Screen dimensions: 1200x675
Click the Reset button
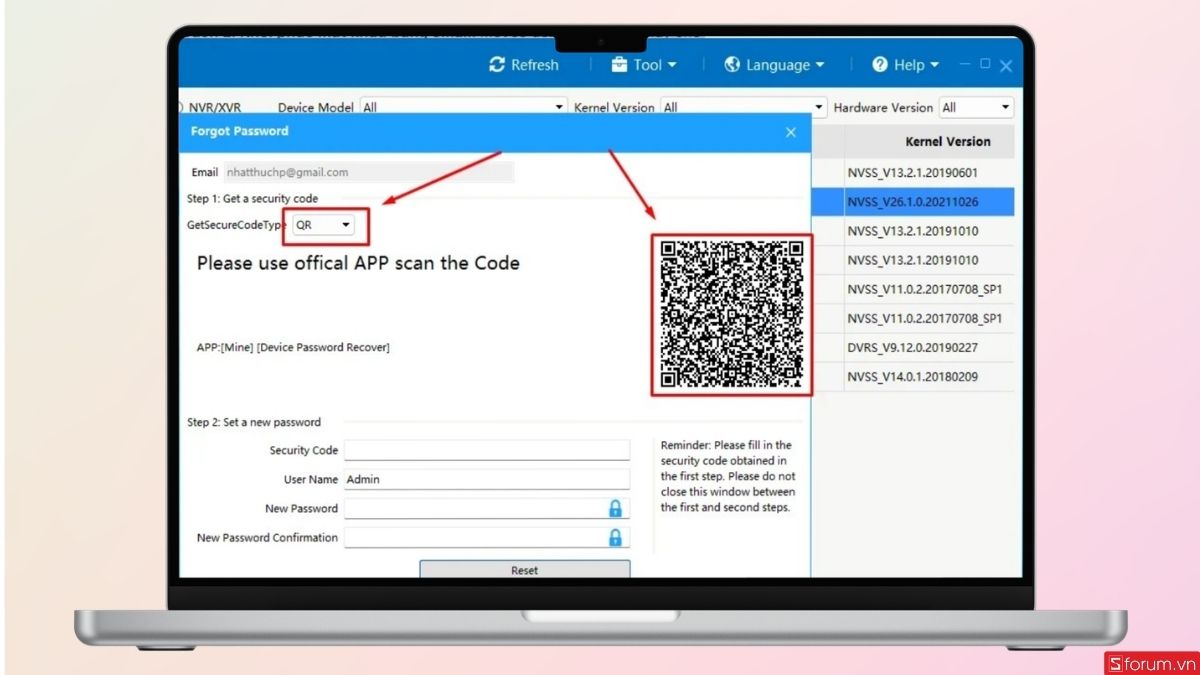pyautogui.click(x=525, y=569)
